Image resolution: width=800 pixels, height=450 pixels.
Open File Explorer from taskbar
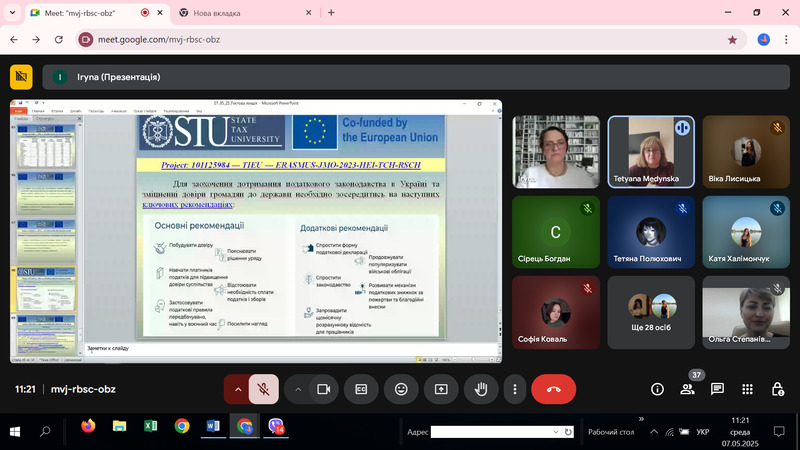coord(119,426)
